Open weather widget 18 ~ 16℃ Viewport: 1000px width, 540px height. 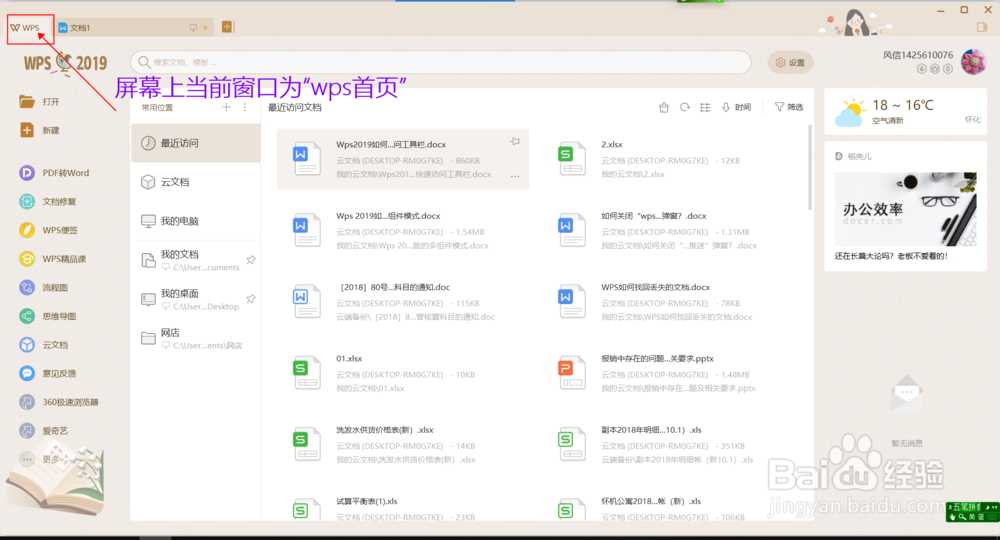pyautogui.click(x=905, y=112)
